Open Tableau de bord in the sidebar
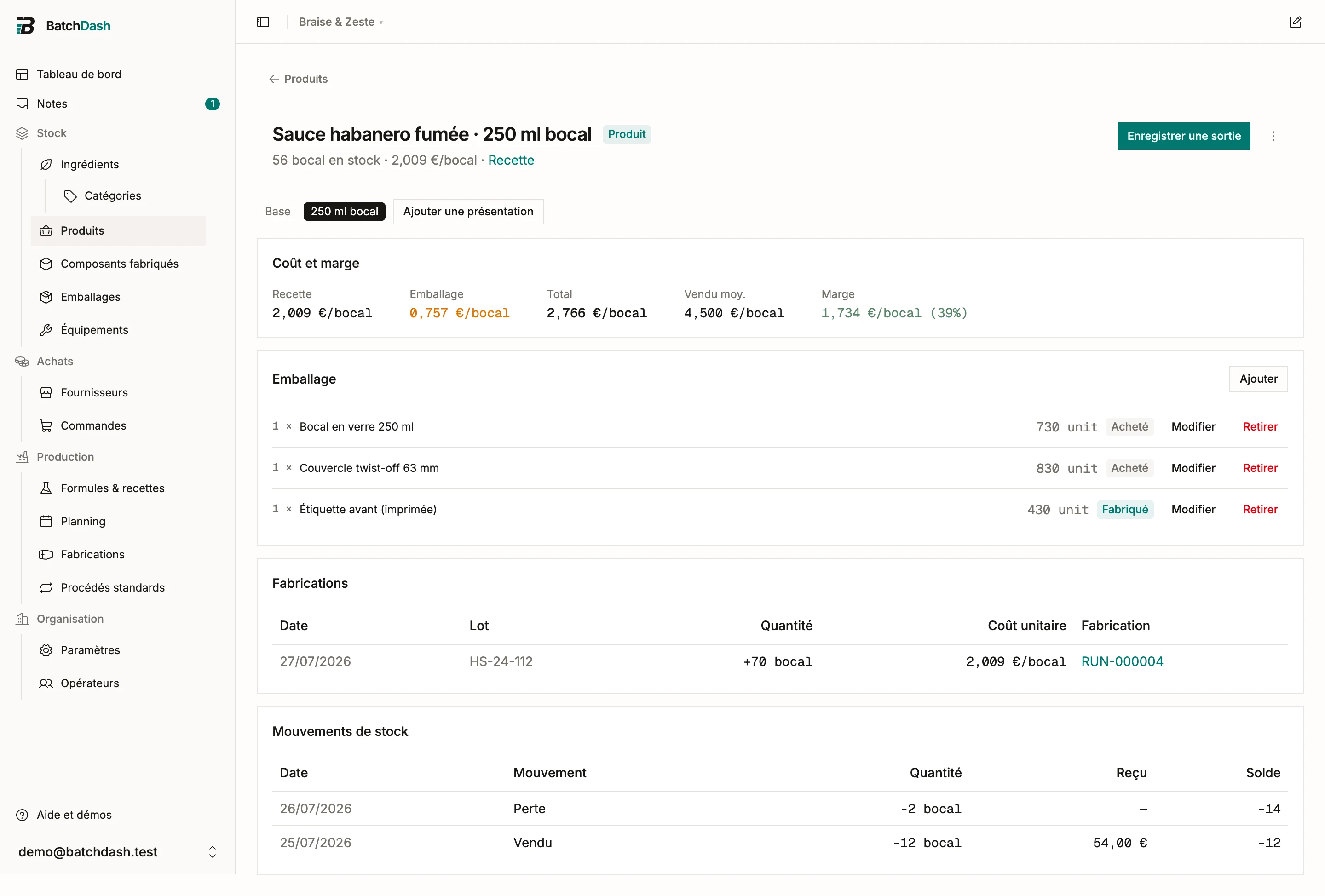The width and height of the screenshot is (1325, 896). [79, 75]
